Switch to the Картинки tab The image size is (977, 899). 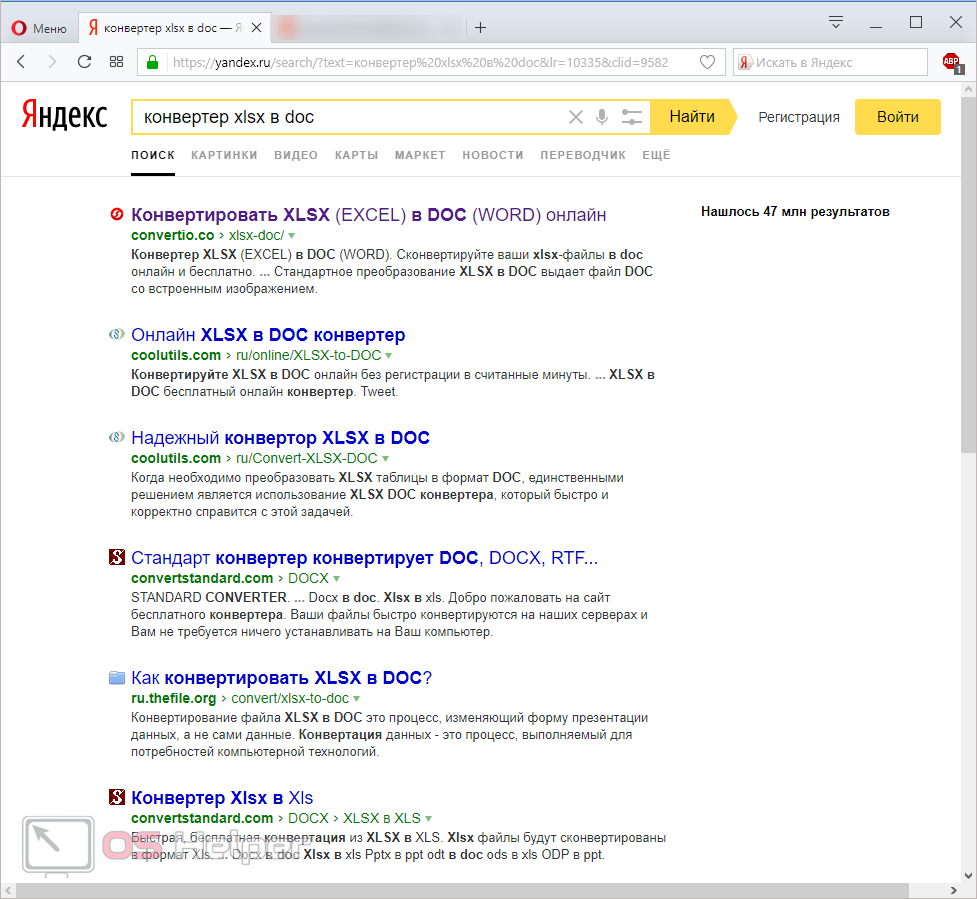224,155
